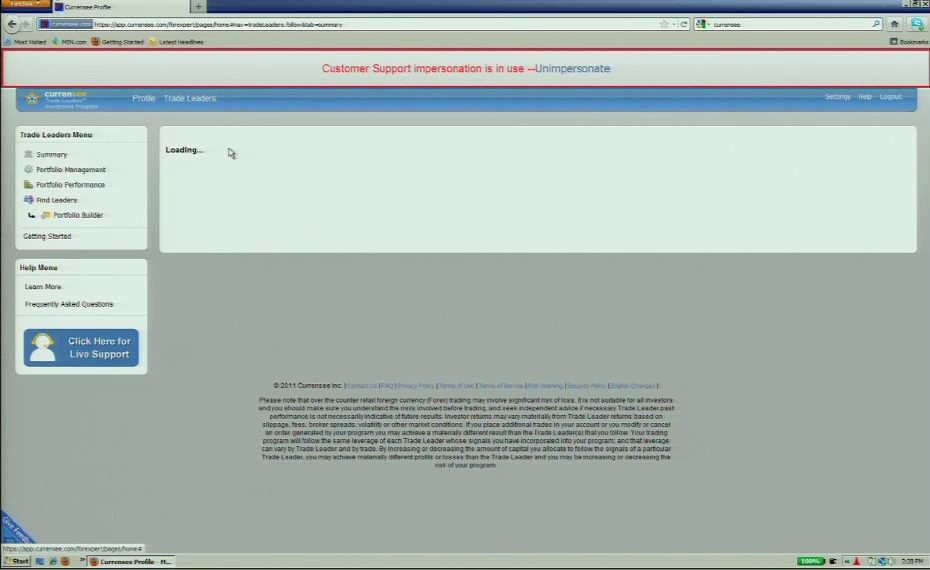Click the taskbar clock
Viewport: 930px width, 570px height.
coord(912,561)
